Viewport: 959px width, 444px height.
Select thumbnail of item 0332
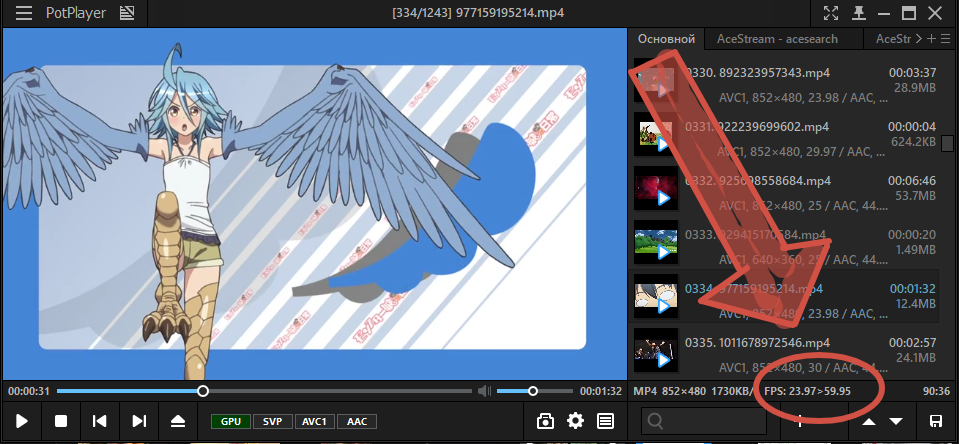click(656, 188)
